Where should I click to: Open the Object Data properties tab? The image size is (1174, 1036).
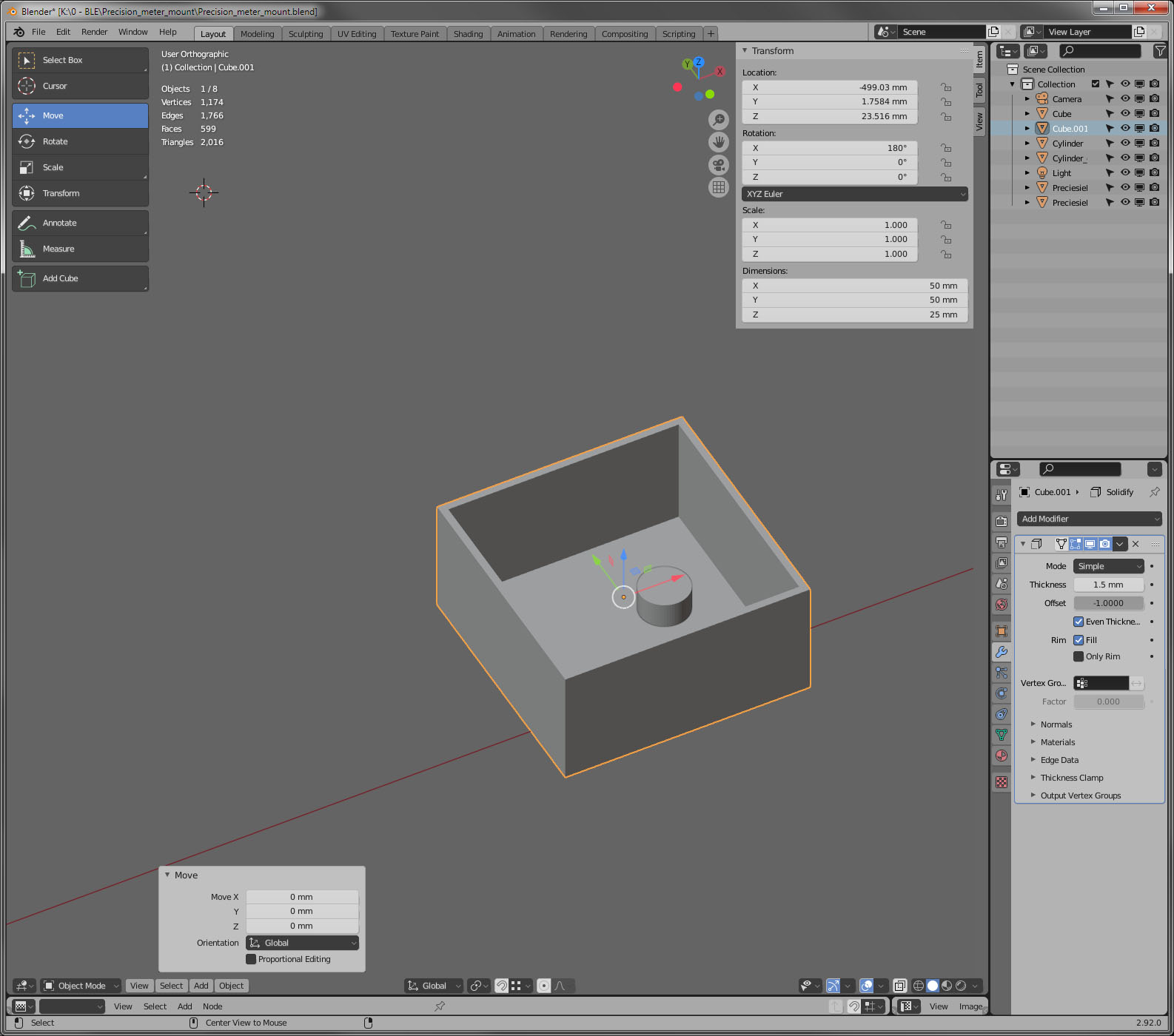[x=1002, y=735]
